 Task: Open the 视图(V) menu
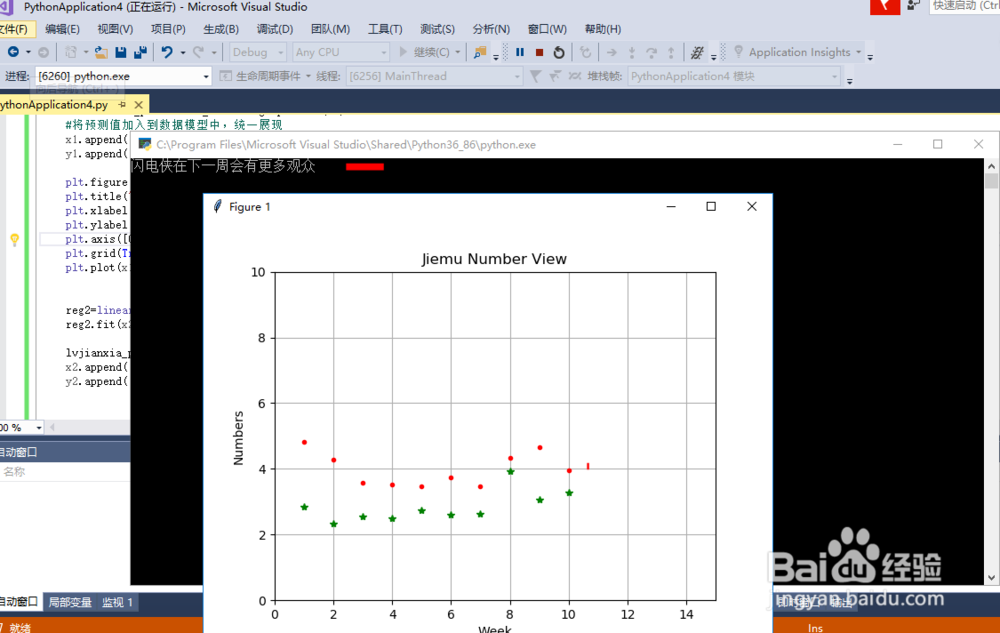pos(115,29)
